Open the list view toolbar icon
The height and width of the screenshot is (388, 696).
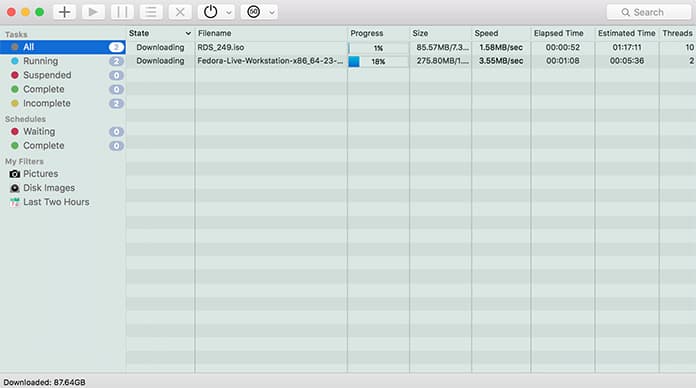151,12
